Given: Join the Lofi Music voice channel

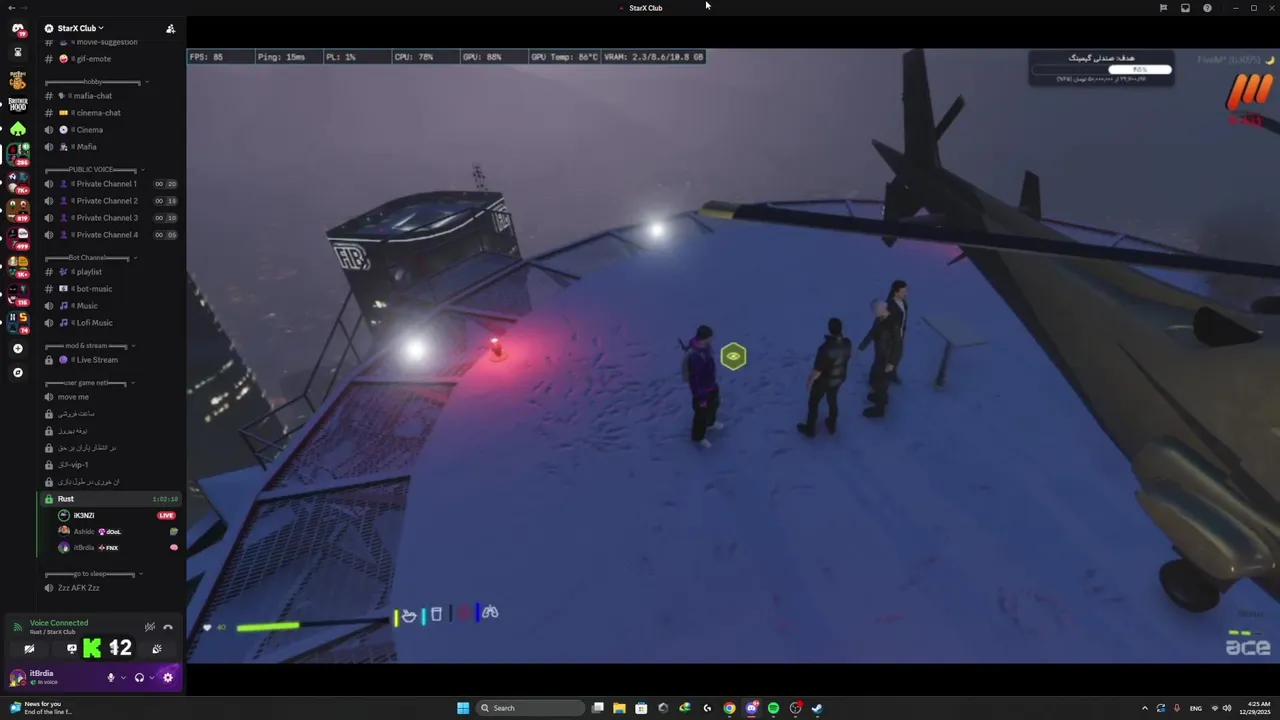Looking at the screenshot, I should click(110, 323).
